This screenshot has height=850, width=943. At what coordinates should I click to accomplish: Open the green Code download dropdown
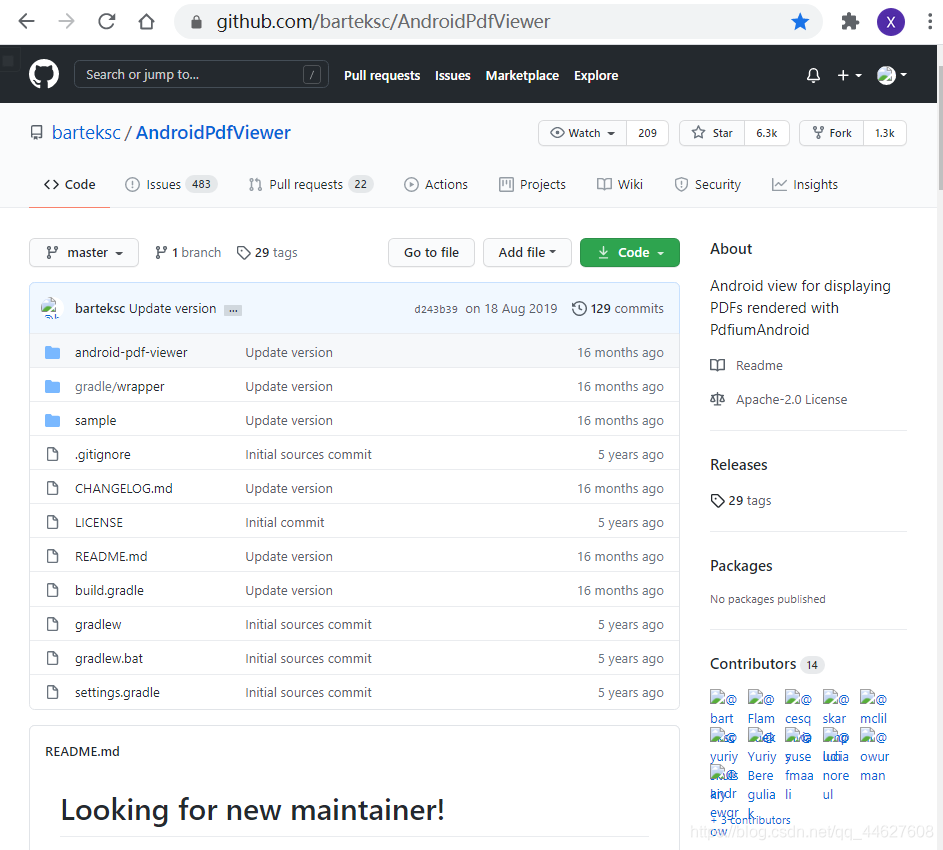coord(630,253)
